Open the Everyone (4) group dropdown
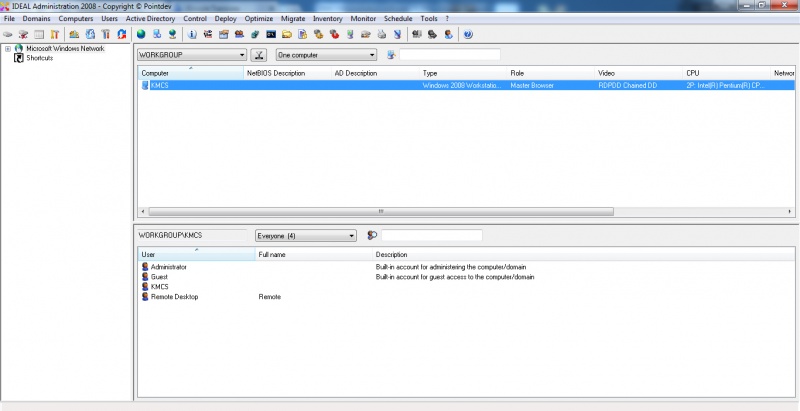Viewport: 800px width, 411px height. 306,236
